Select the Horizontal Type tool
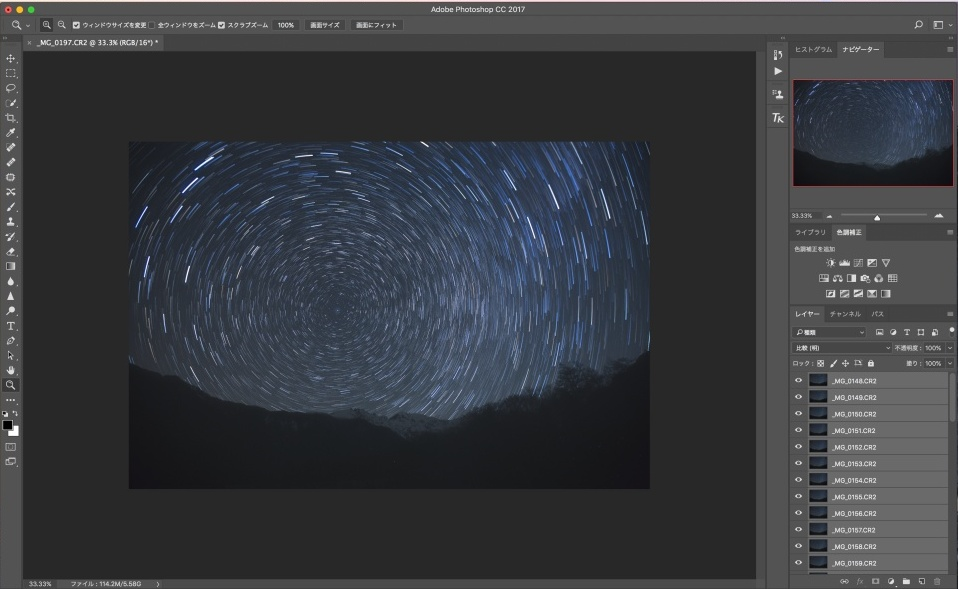 coord(10,326)
